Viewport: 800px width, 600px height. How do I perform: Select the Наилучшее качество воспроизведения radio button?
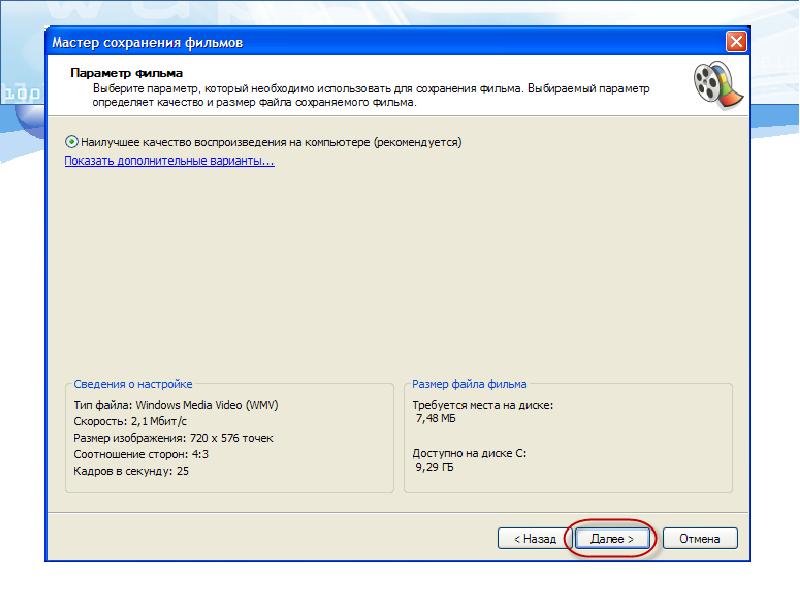click(x=71, y=142)
